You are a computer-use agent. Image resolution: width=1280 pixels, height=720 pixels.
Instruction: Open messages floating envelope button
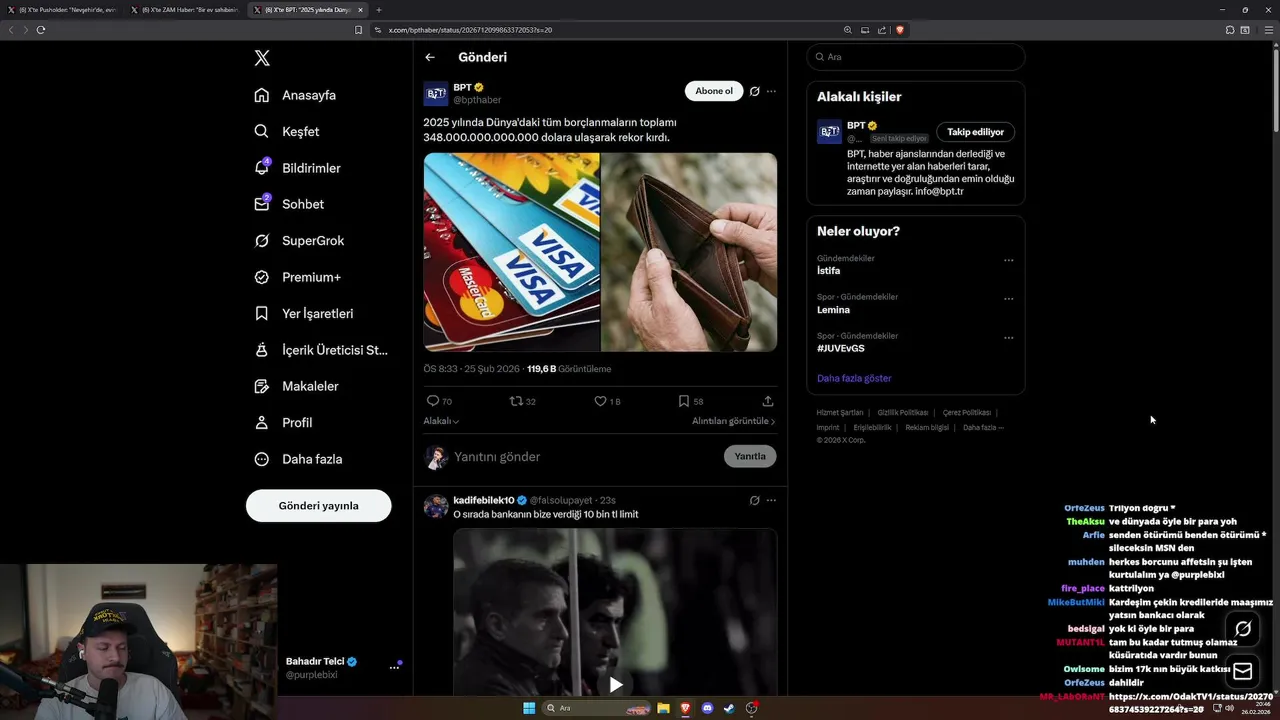tap(1243, 671)
